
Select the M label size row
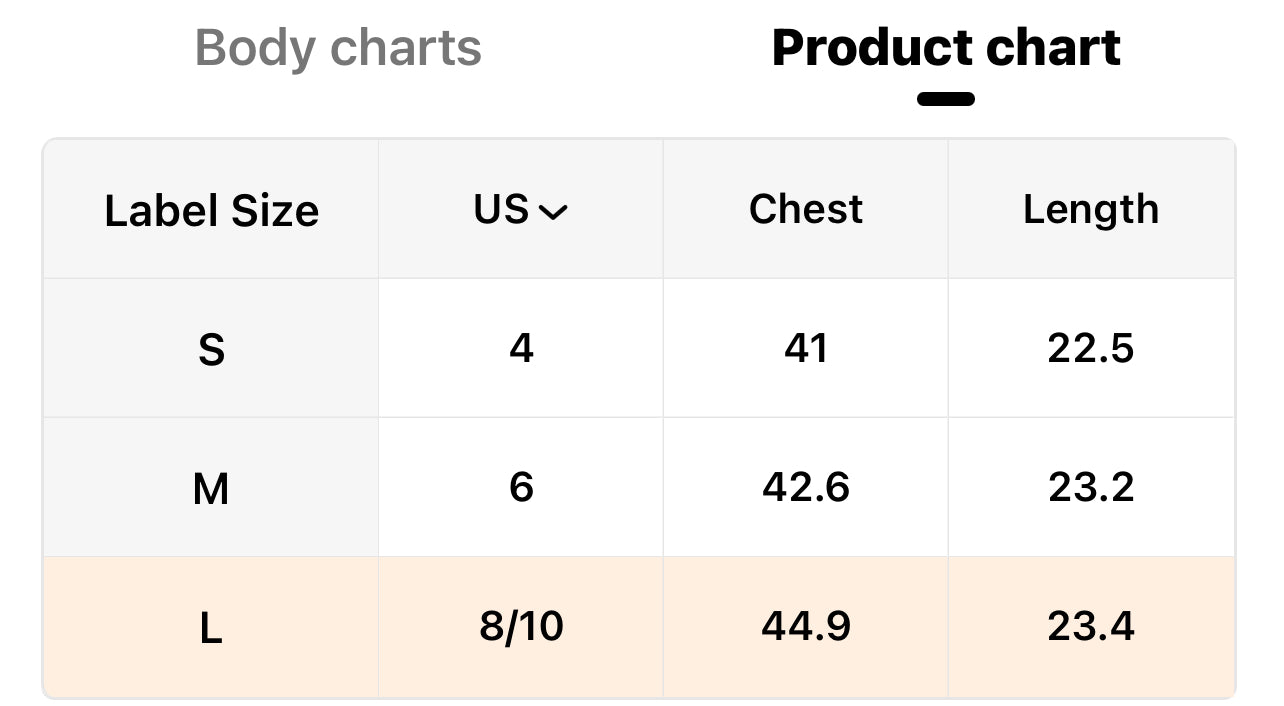point(639,487)
